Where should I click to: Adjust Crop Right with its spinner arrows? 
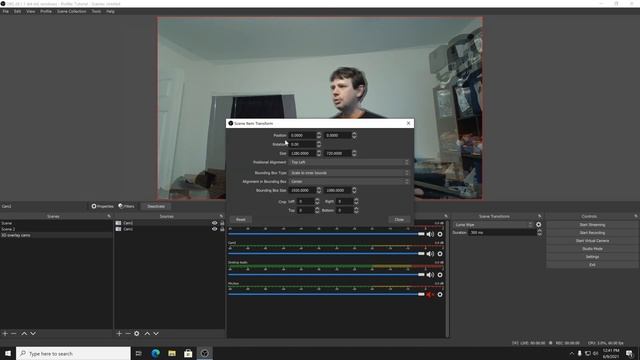click(356, 201)
